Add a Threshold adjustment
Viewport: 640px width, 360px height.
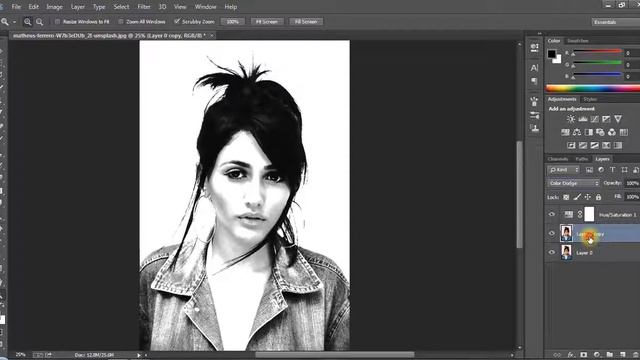[594, 145]
